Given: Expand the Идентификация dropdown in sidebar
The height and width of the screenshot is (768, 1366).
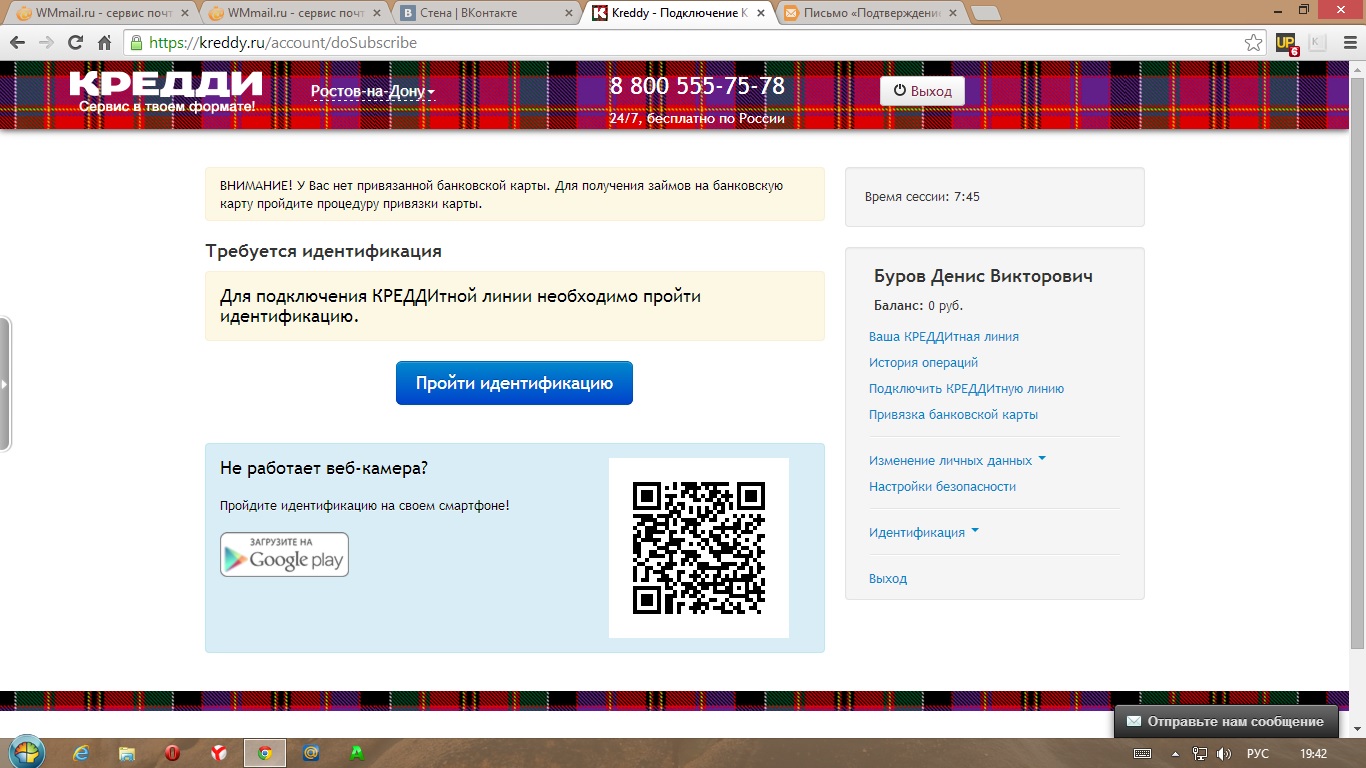Looking at the screenshot, I should [x=924, y=533].
